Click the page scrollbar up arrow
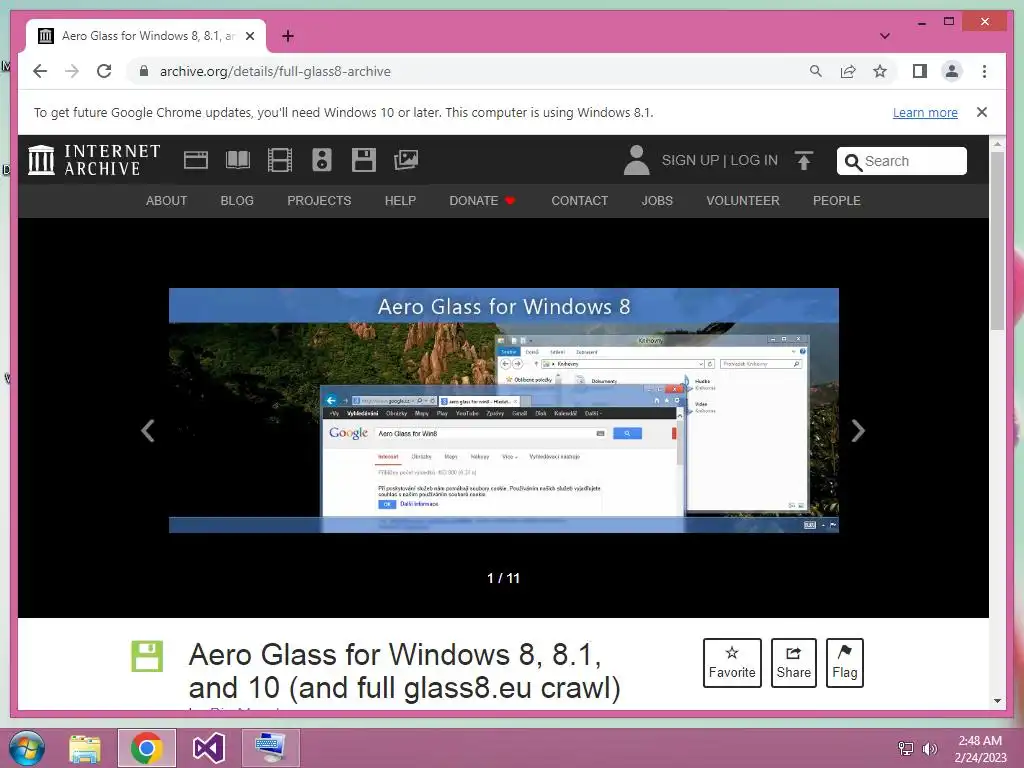The width and height of the screenshot is (1024, 768). tap(997, 143)
